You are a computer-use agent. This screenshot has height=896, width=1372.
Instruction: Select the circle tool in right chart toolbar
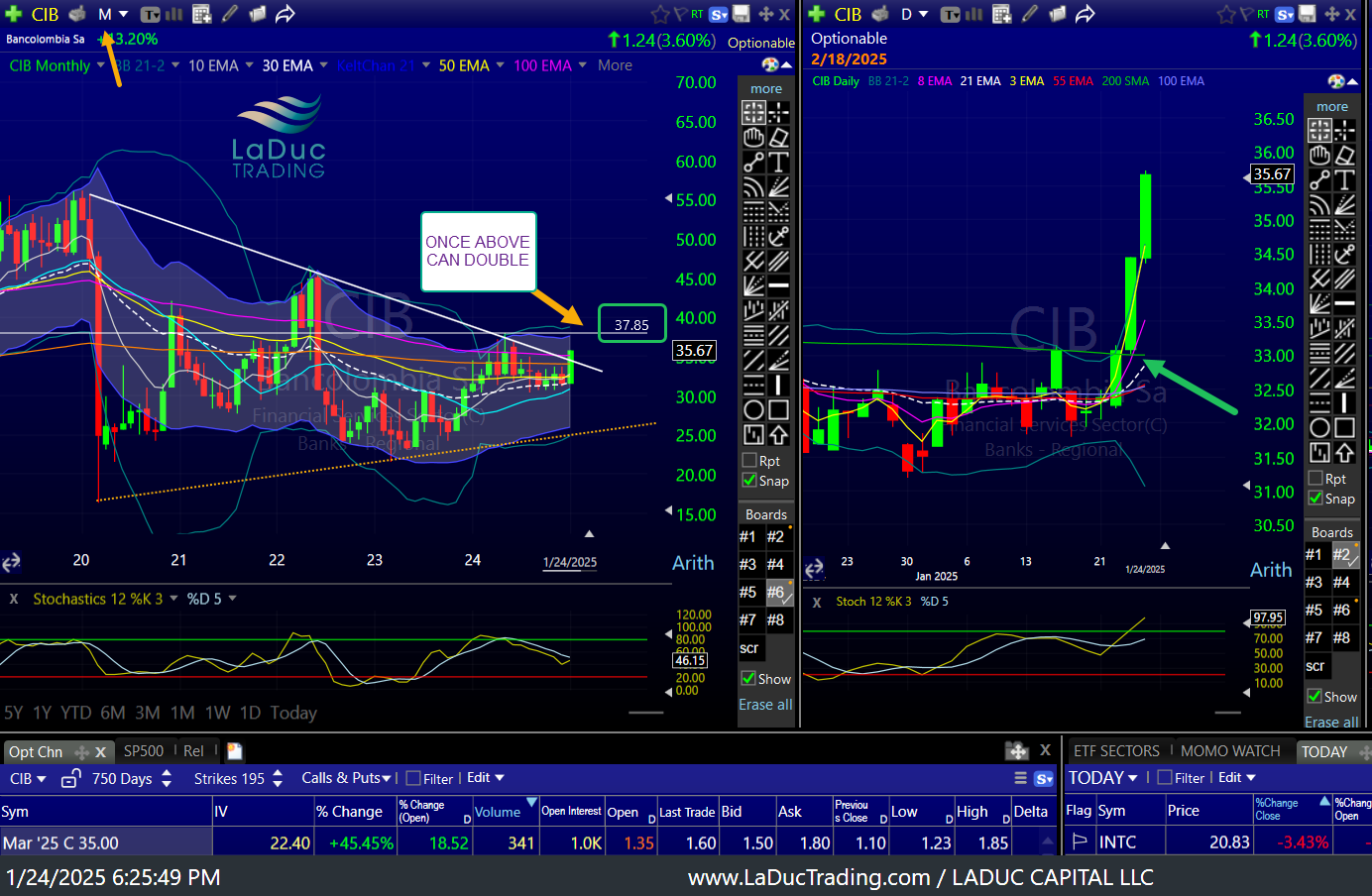[x=1319, y=427]
